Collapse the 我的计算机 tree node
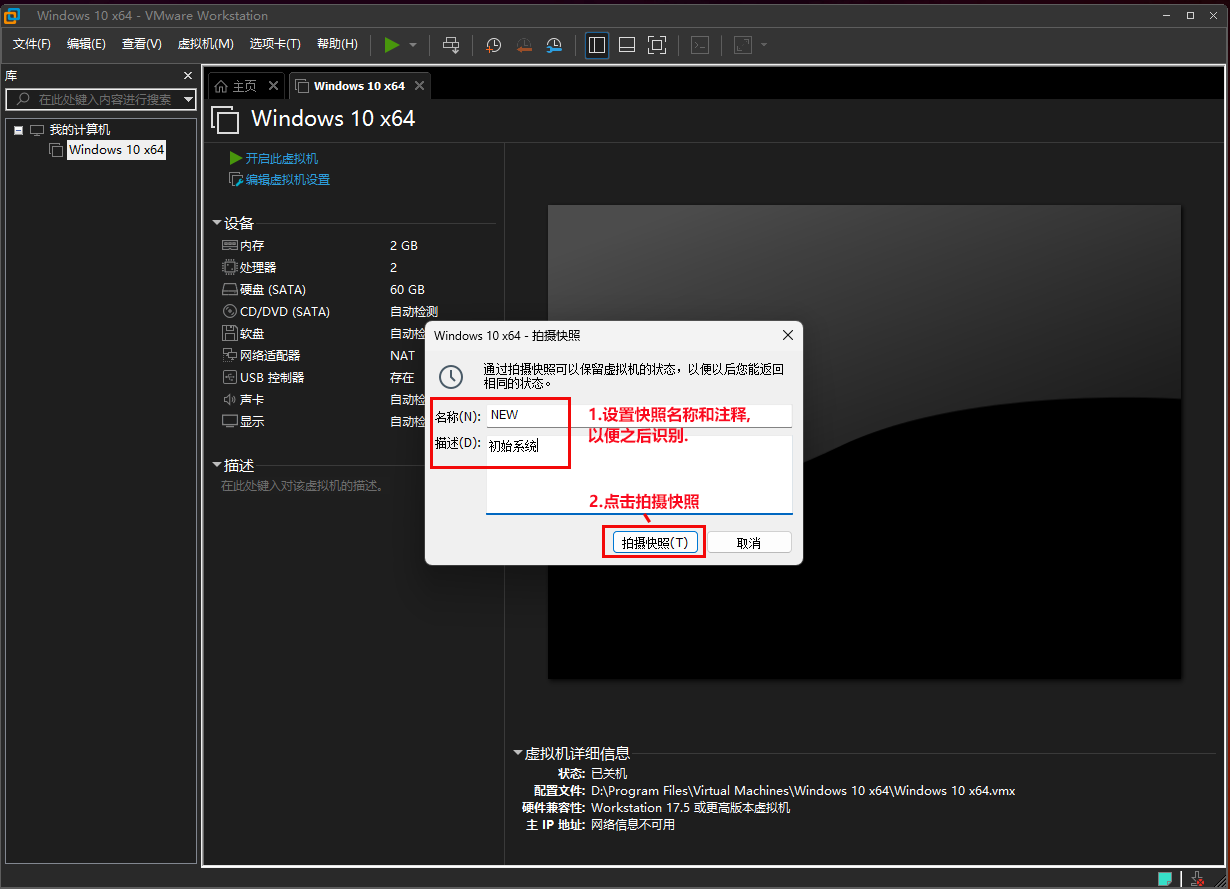 point(18,130)
